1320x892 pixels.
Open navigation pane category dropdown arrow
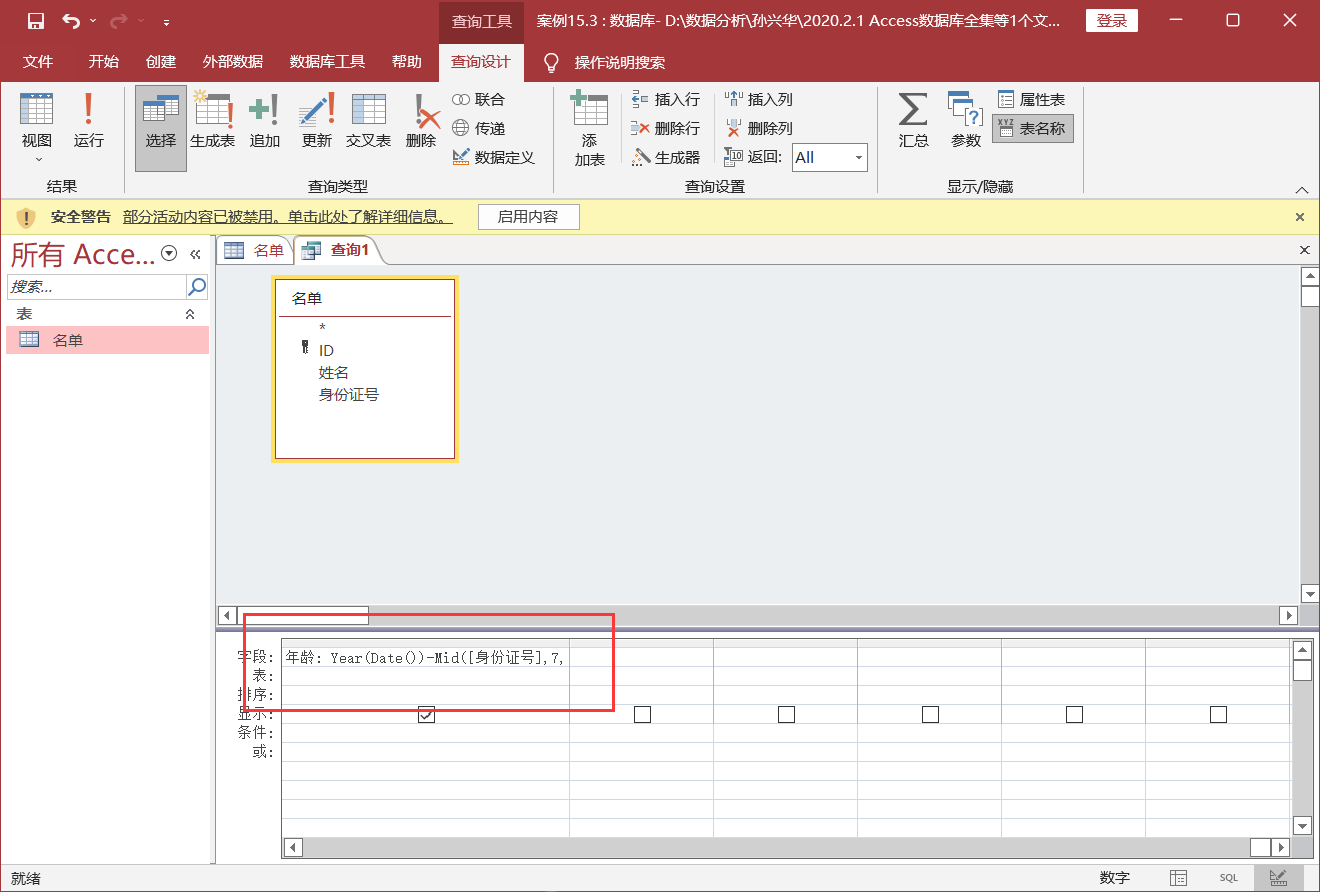tap(169, 254)
